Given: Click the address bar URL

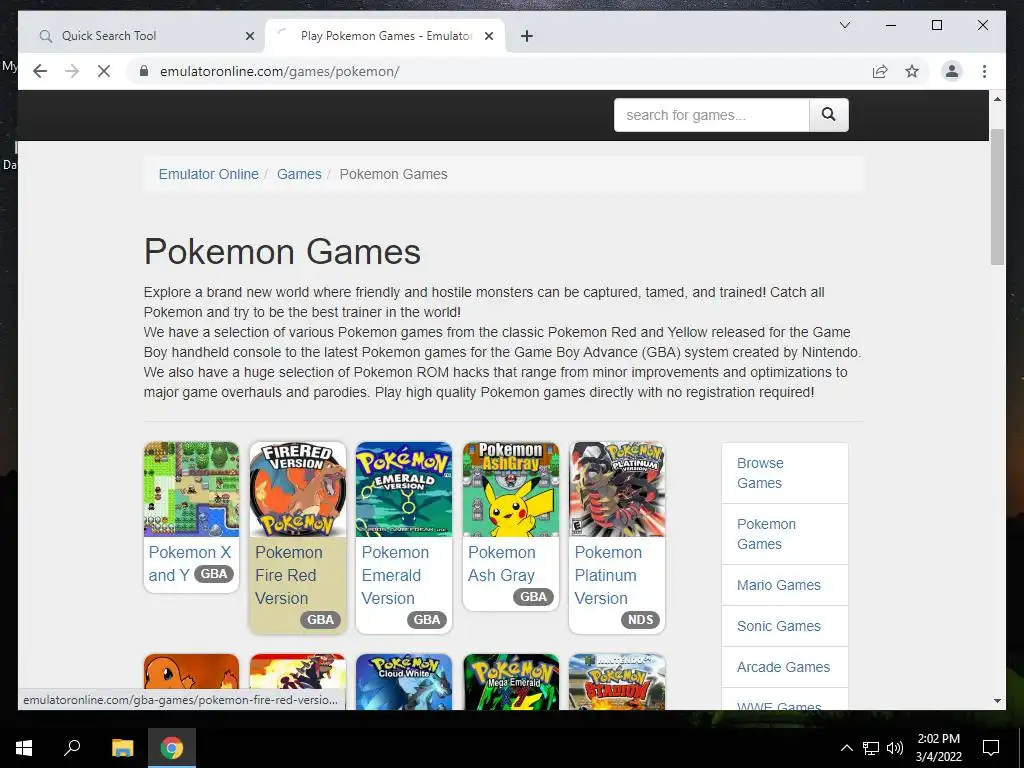Looking at the screenshot, I should pyautogui.click(x=280, y=71).
